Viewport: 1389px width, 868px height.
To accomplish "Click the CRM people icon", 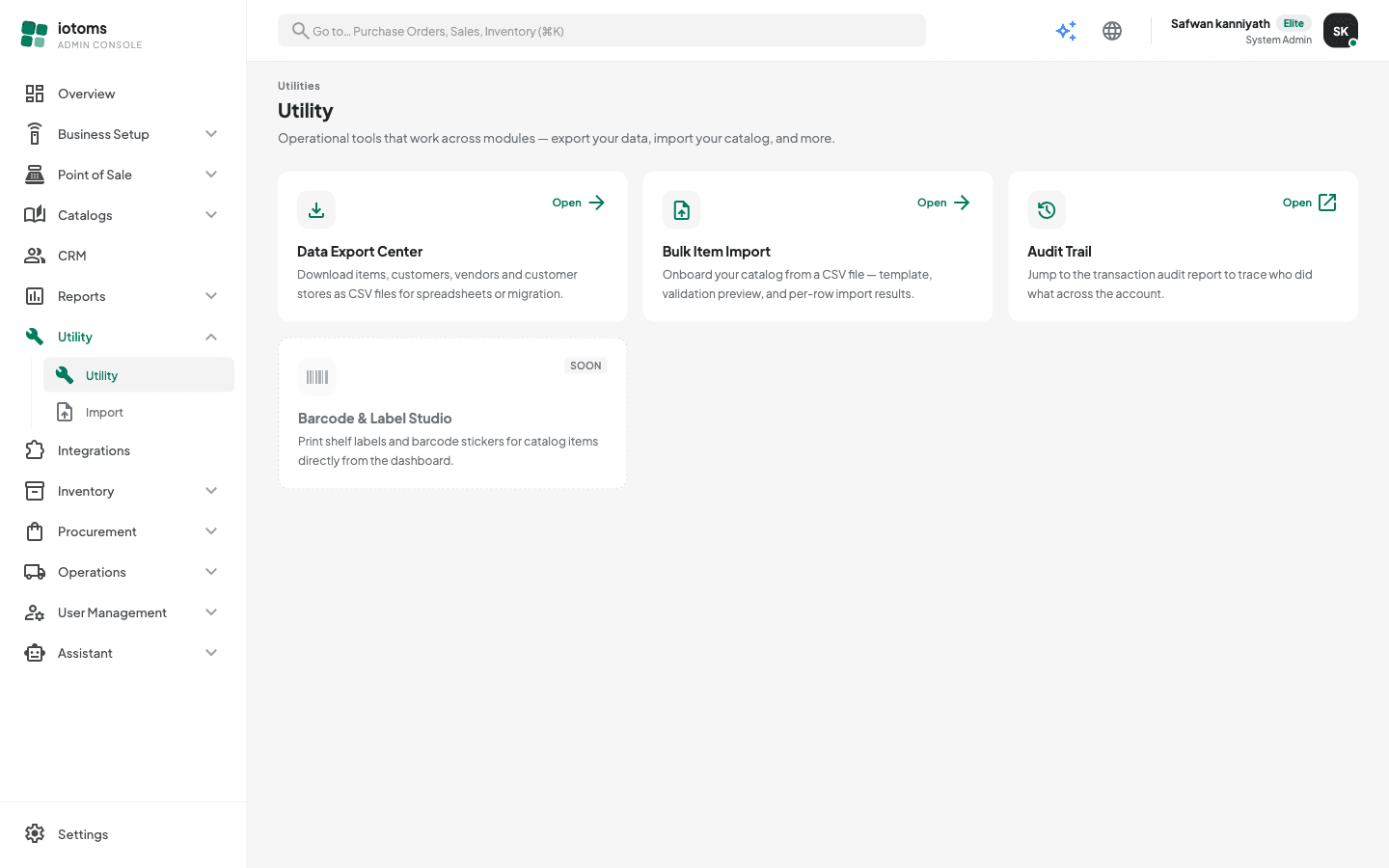I will 35,256.
